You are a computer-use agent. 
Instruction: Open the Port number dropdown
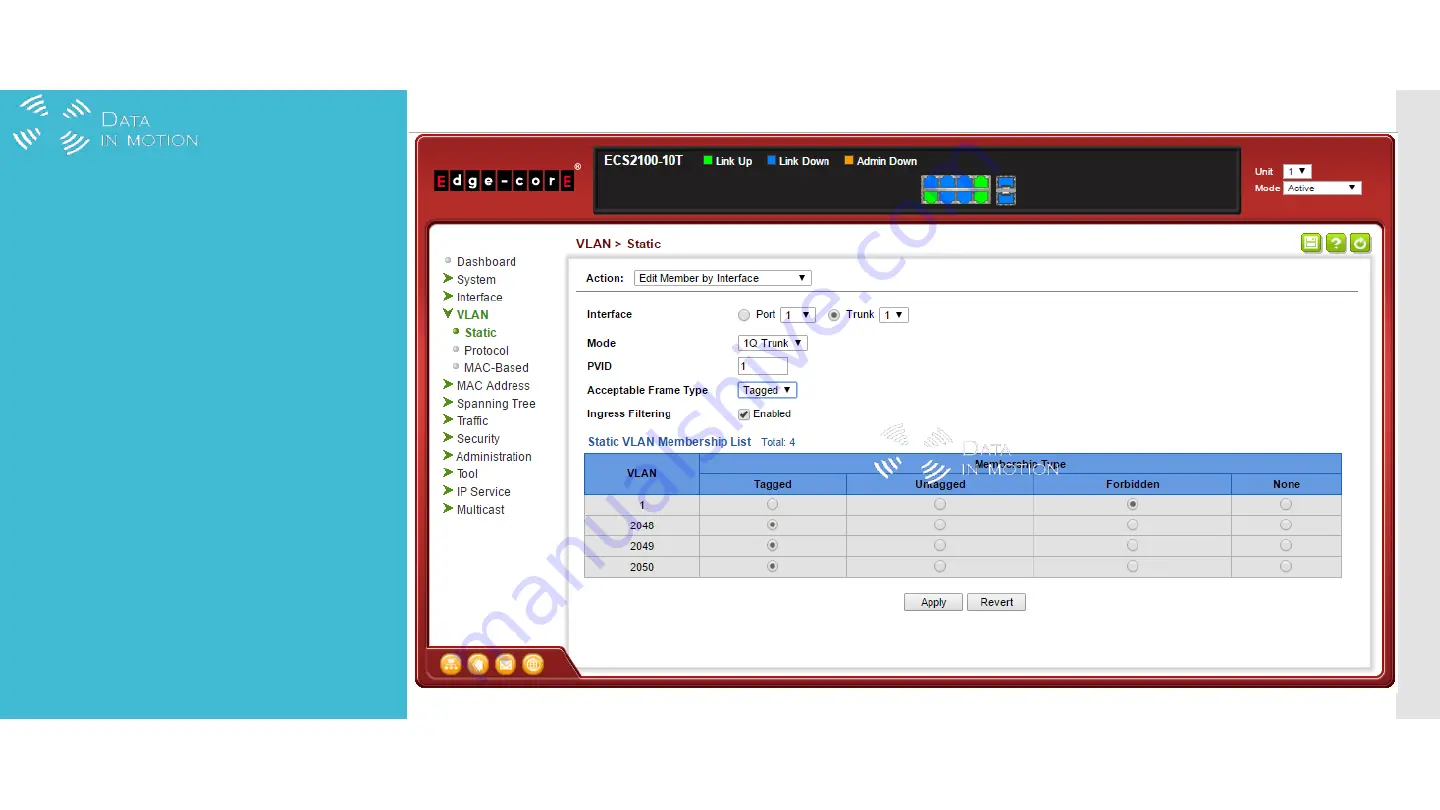(797, 315)
